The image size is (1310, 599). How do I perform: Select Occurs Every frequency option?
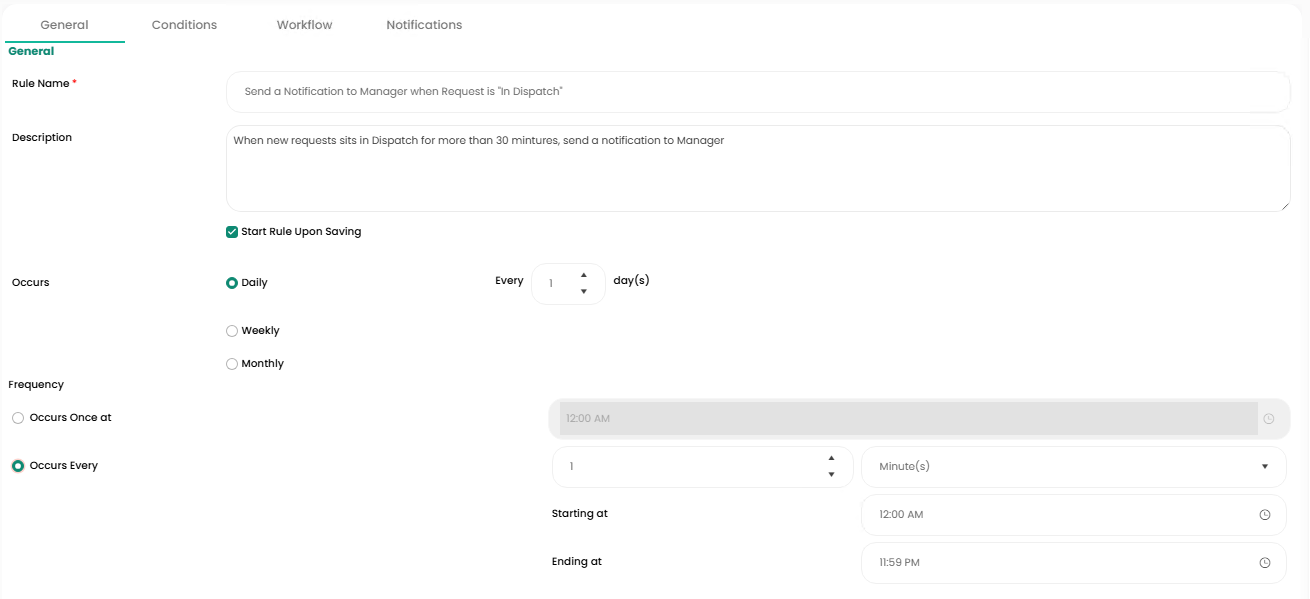click(x=18, y=466)
